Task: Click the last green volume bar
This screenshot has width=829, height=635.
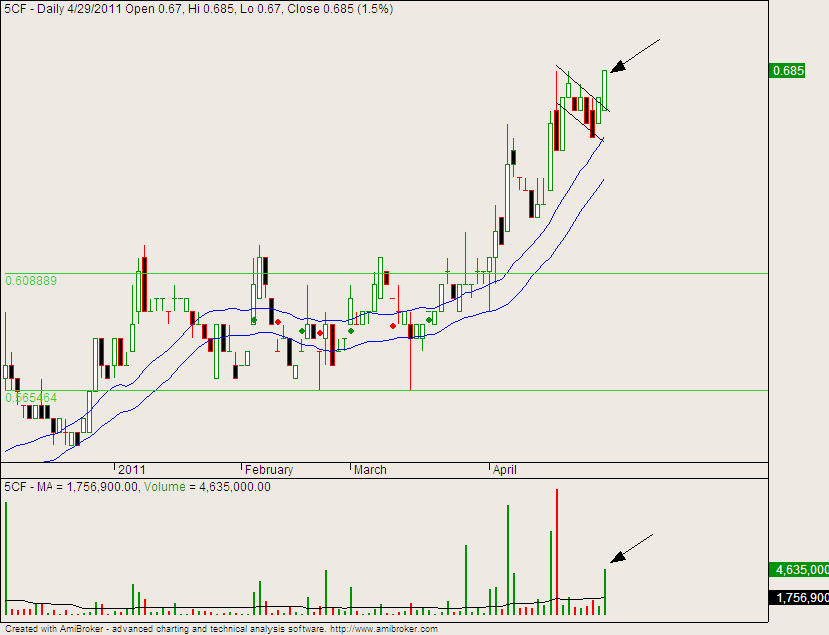Action: pyautogui.click(x=605, y=590)
